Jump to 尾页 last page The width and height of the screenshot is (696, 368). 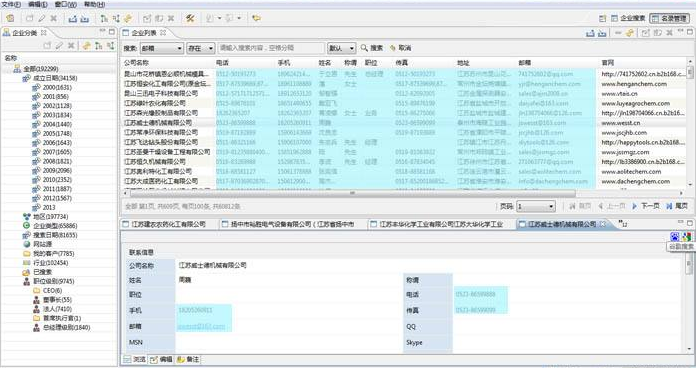[677, 206]
